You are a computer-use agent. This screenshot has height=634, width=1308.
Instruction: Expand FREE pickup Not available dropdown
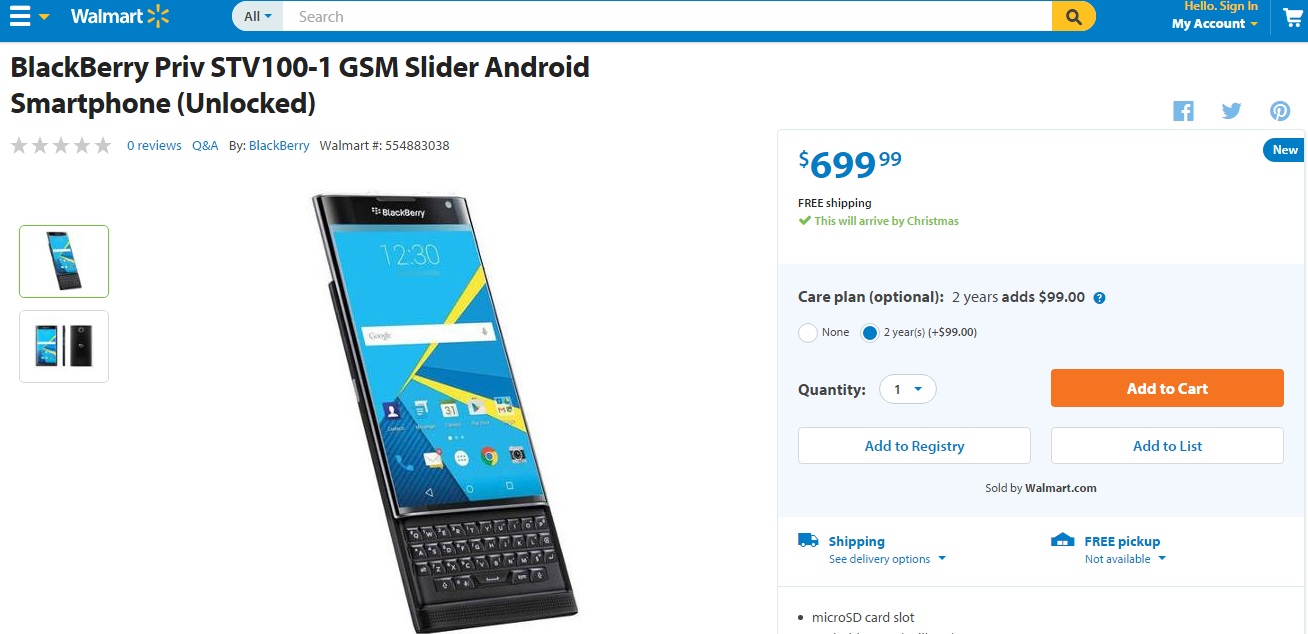pyautogui.click(x=1125, y=559)
